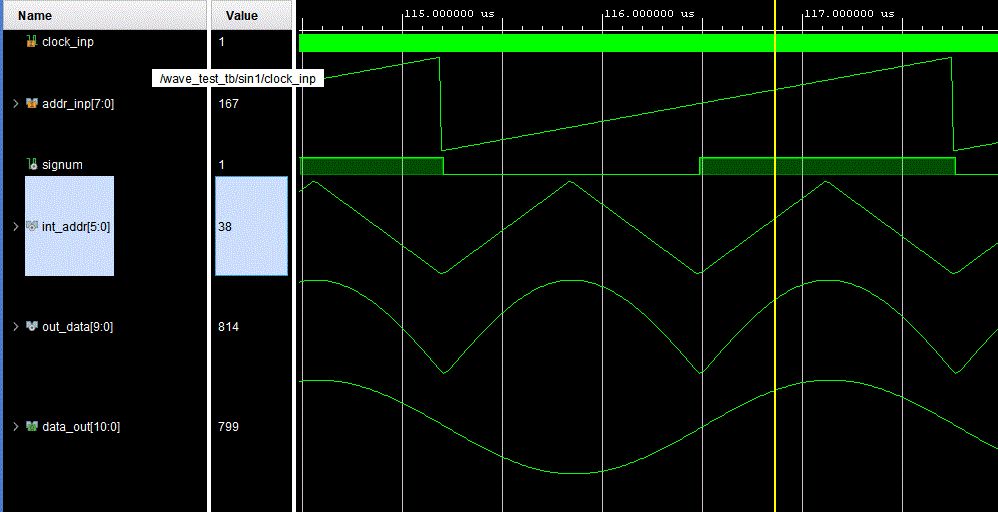The height and width of the screenshot is (512, 998).
Task: Click the signum value 1
Action: (221, 165)
